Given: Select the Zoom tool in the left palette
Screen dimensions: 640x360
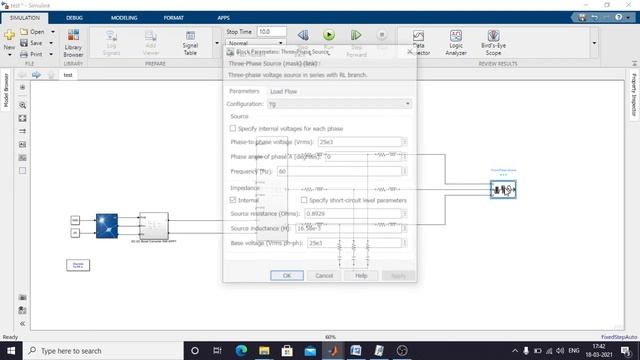Looking at the screenshot, I should (22, 105).
